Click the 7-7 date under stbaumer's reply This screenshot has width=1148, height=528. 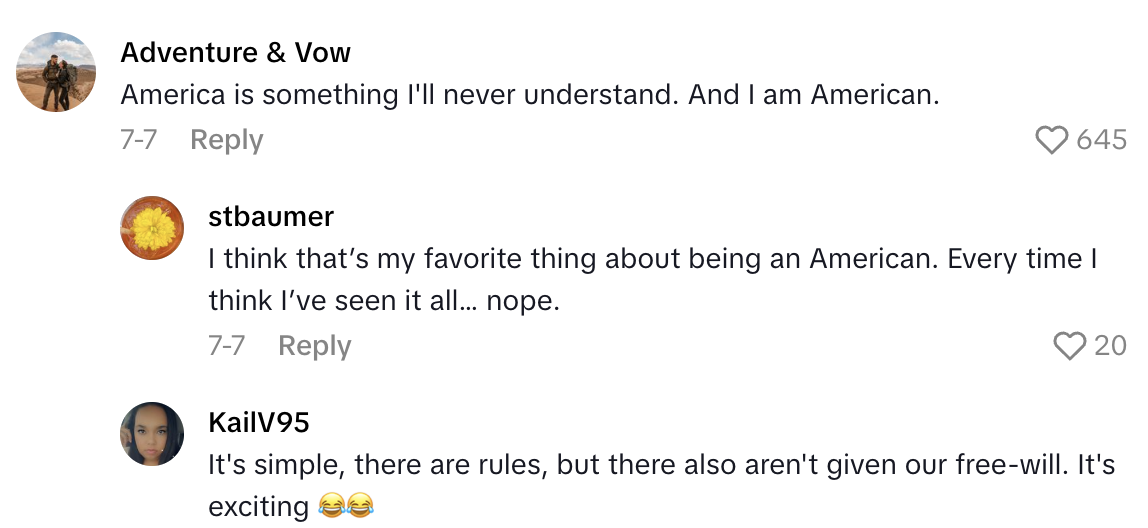226,346
